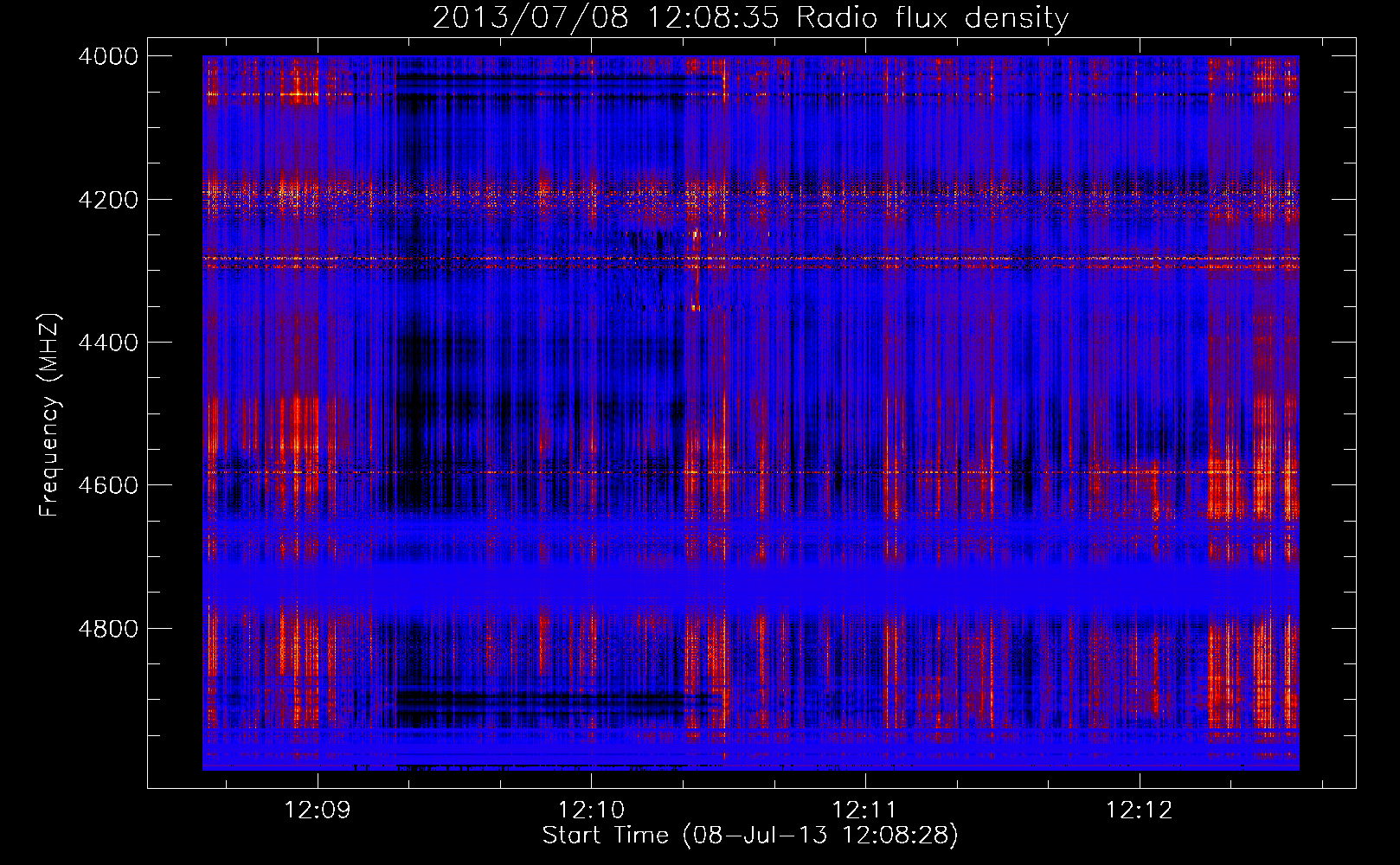Click the 12:11 time tick label

pos(865,811)
